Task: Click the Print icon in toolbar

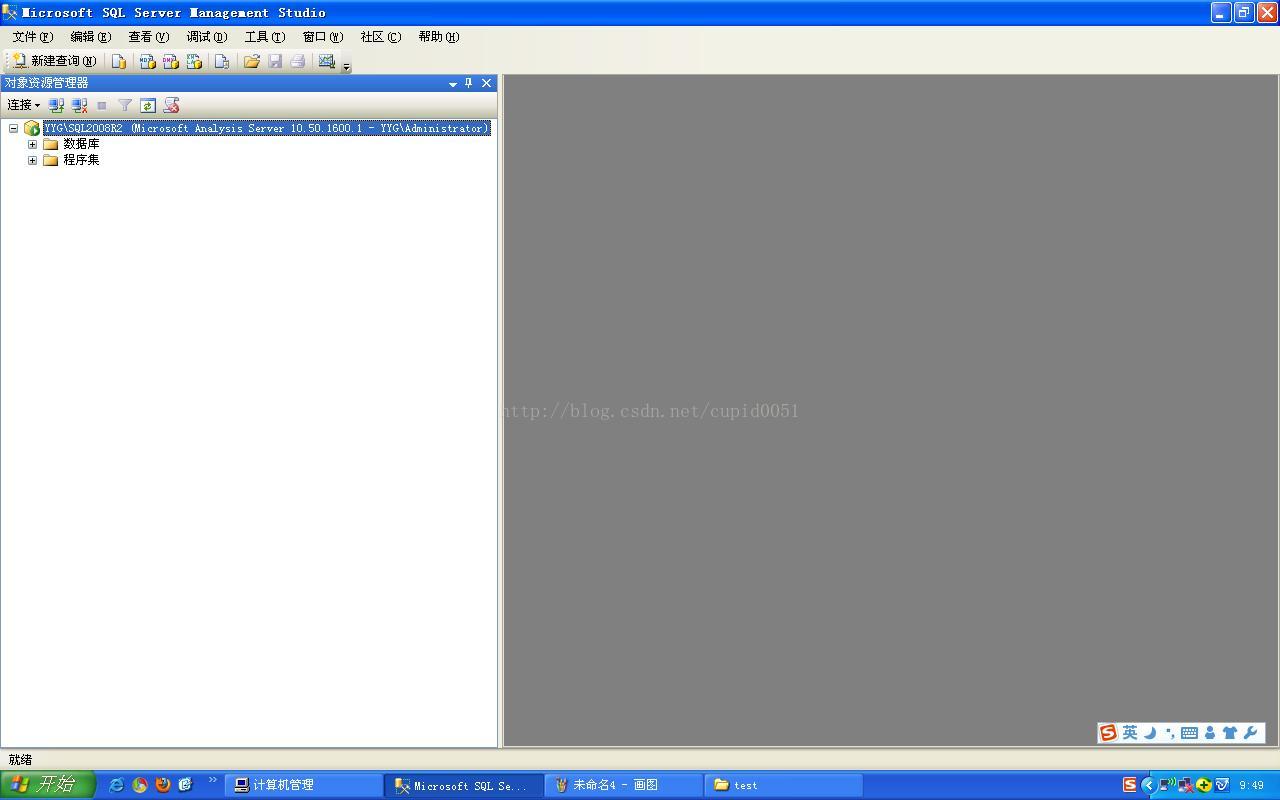Action: [298, 61]
